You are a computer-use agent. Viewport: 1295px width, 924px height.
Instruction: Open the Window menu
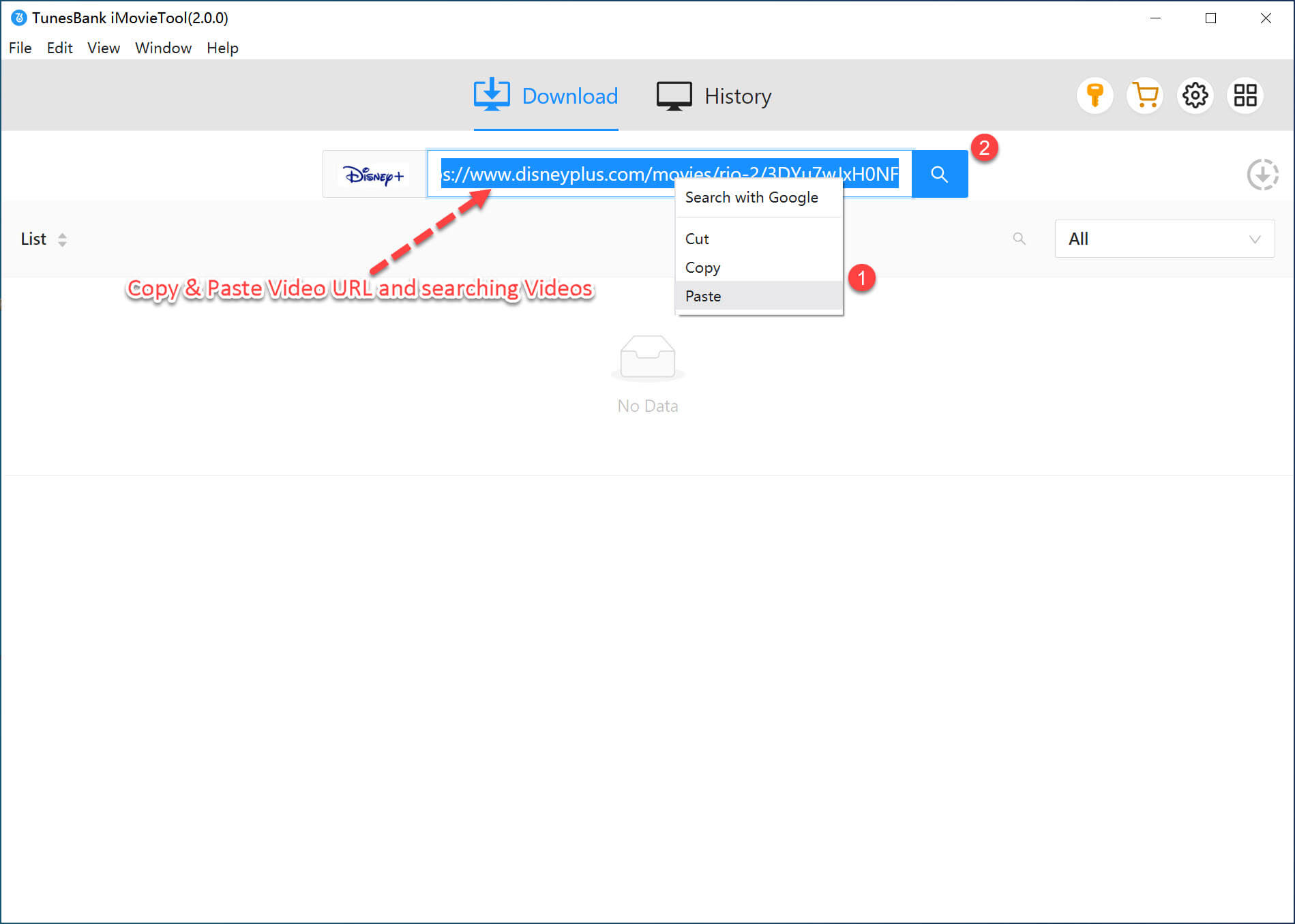point(163,48)
